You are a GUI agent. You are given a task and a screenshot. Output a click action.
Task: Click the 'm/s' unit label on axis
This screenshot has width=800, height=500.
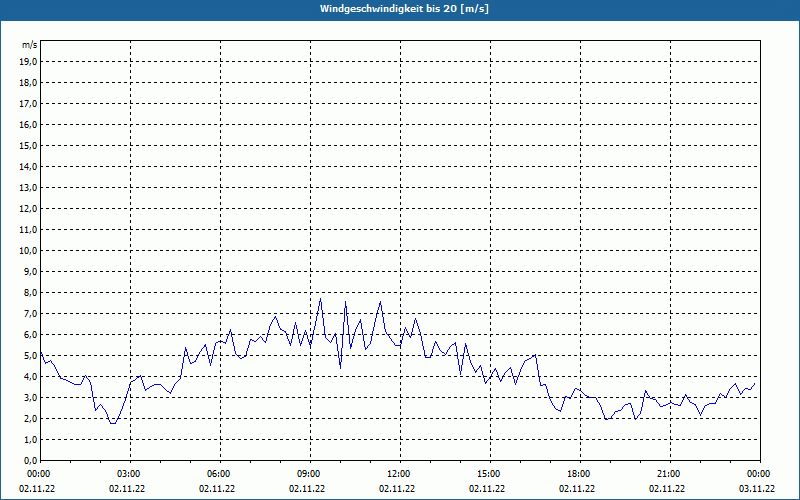(29, 45)
